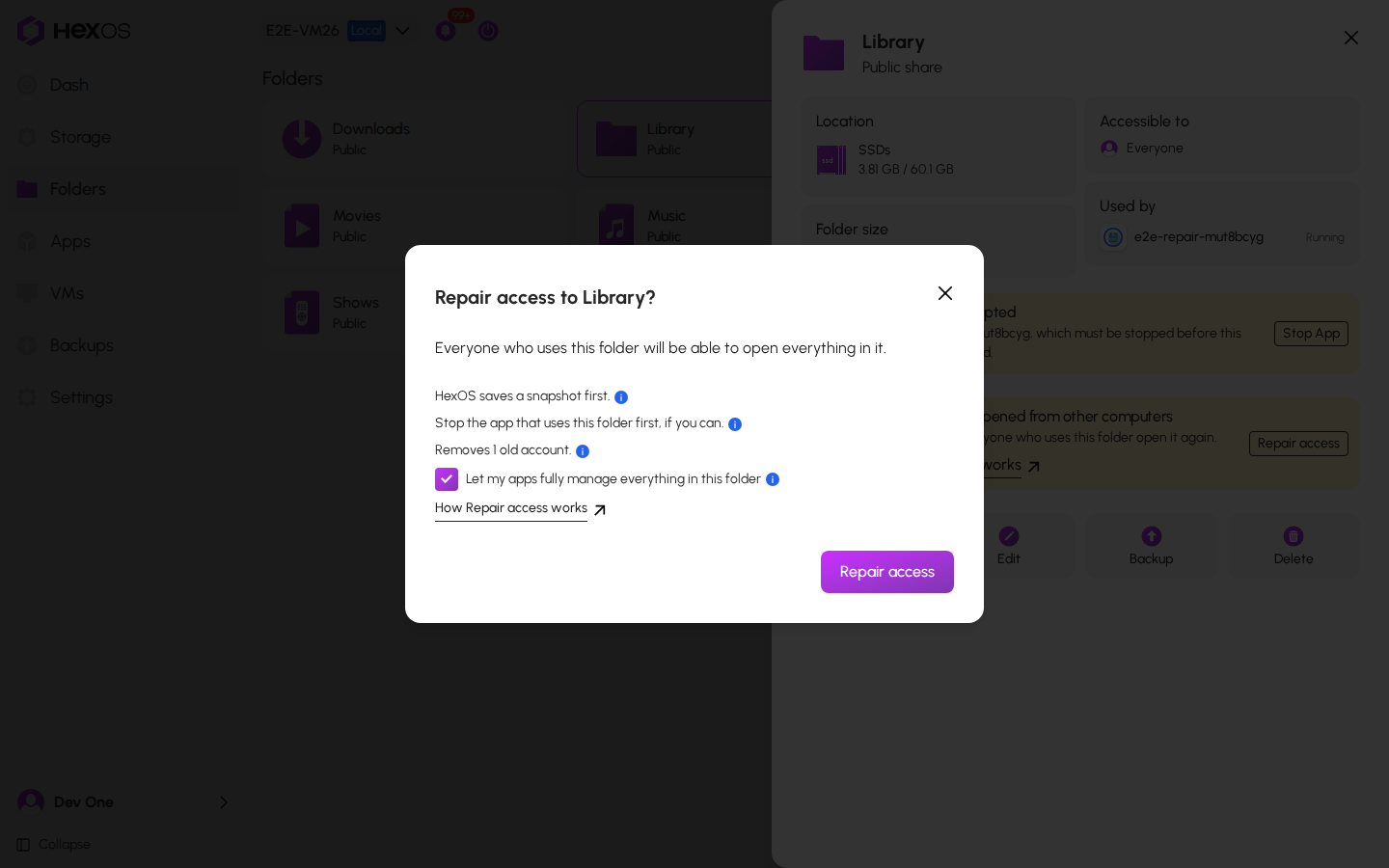Click info icon for the apps-manage checkbox
1389x868 pixels.
pyautogui.click(x=773, y=479)
